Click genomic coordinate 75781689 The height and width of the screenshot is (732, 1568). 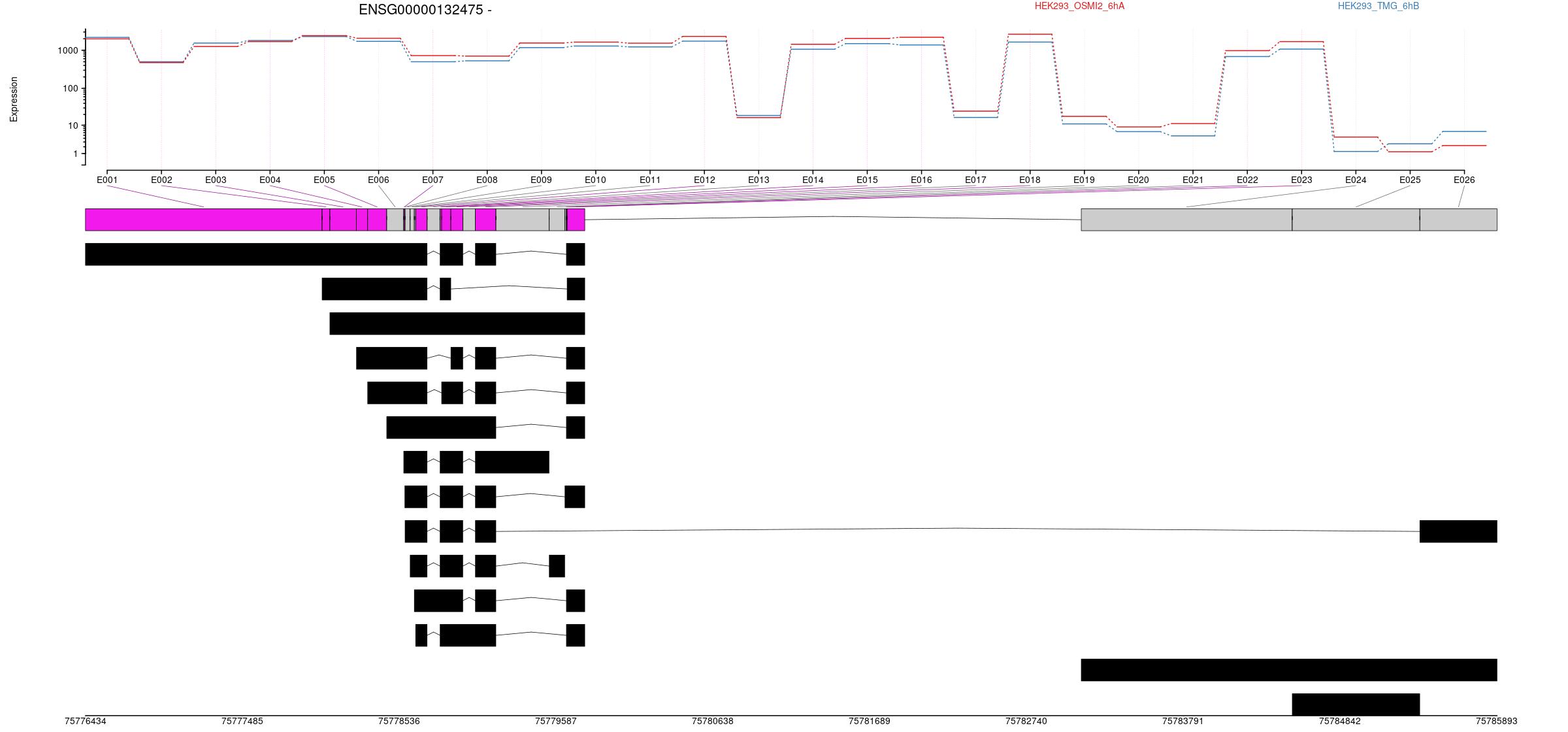coord(870,722)
